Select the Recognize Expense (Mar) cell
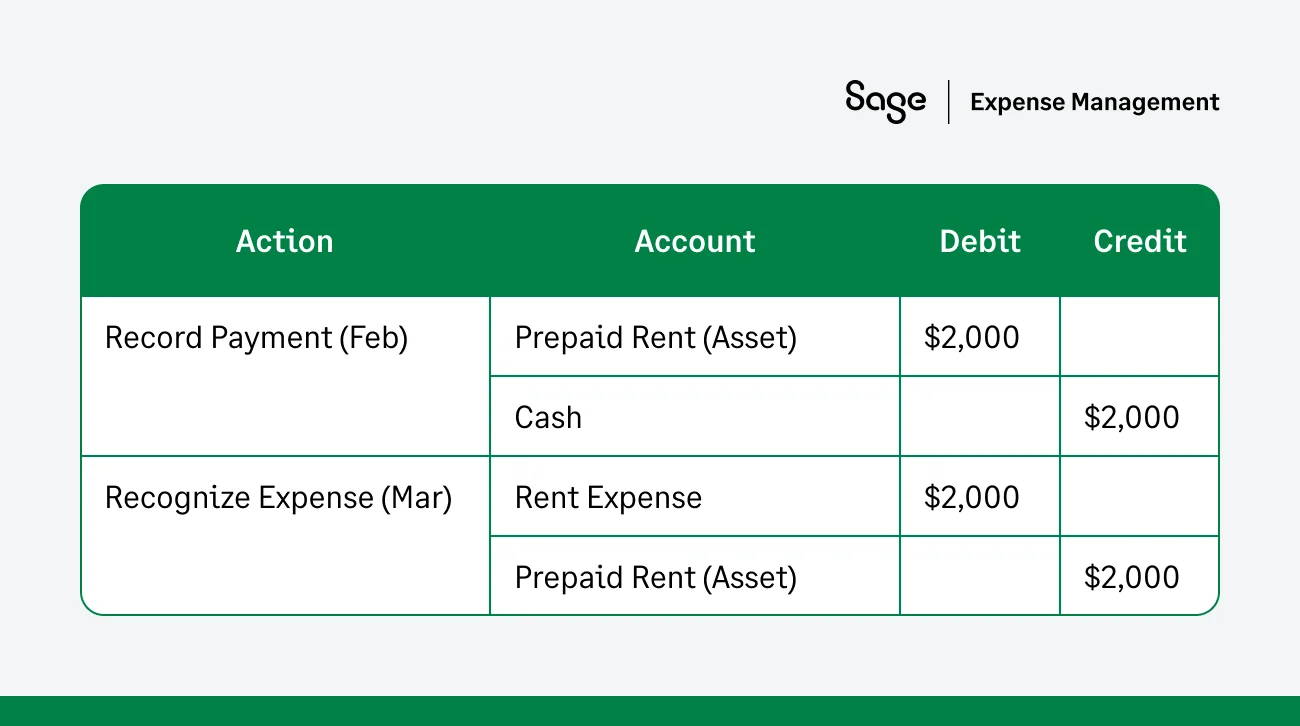 (278, 498)
